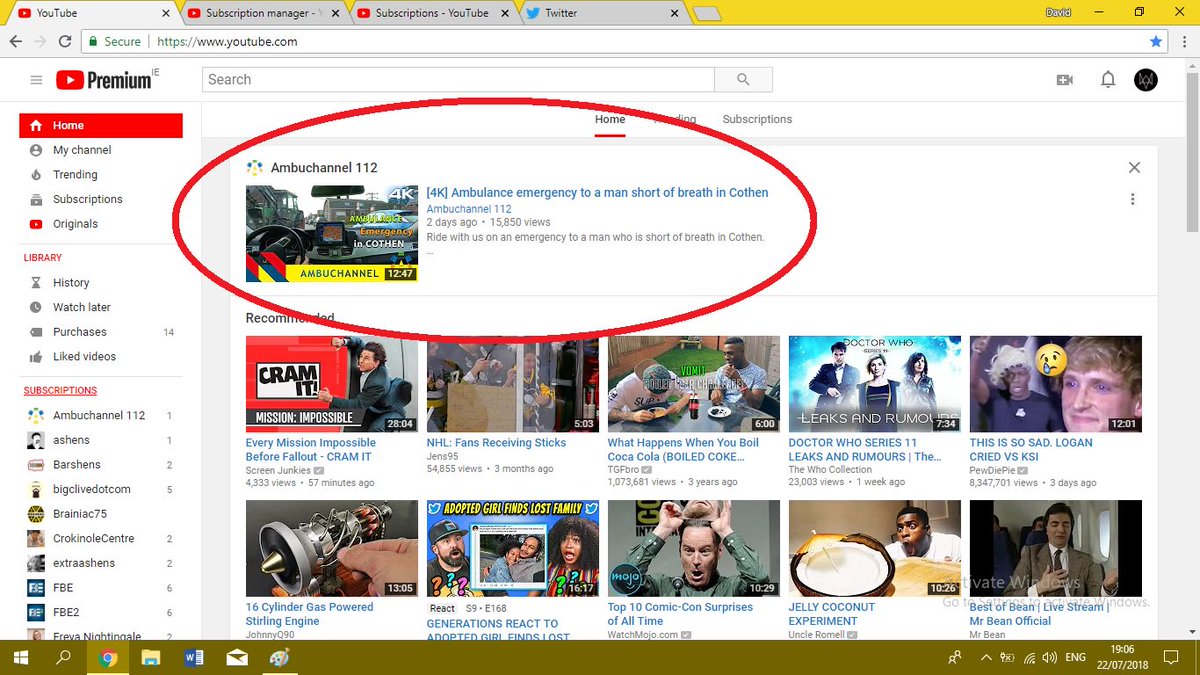Image resolution: width=1200 pixels, height=675 pixels.
Task: Open the Mail app on the taskbar
Action: pos(237,658)
